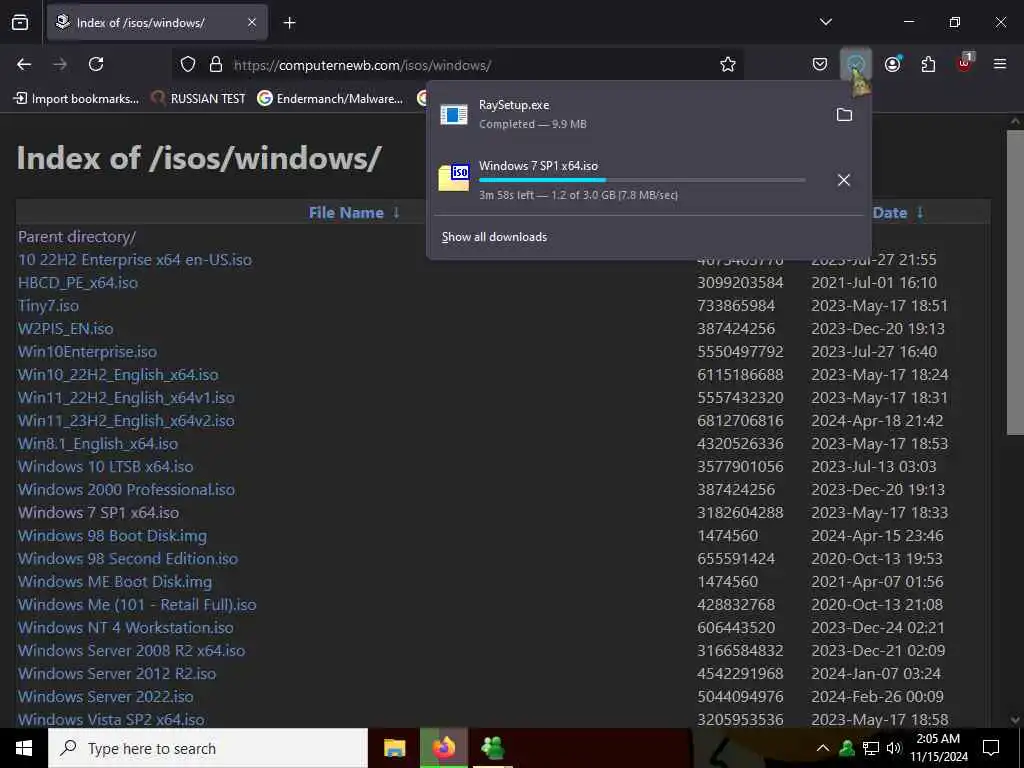Open Import bookmarks bookmark
The image size is (1024, 768).
(x=77, y=99)
